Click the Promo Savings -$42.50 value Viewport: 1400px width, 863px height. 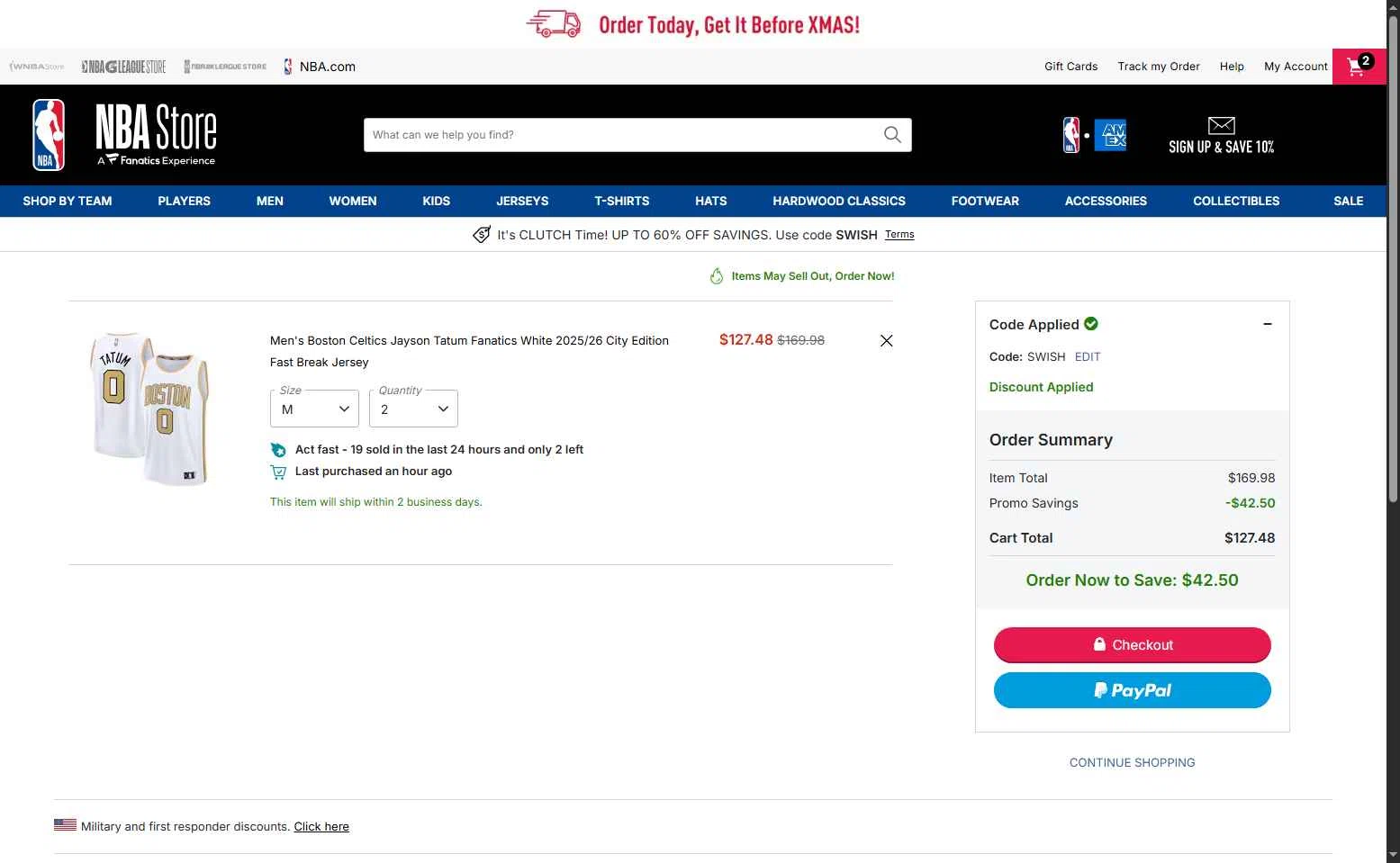click(x=1251, y=503)
